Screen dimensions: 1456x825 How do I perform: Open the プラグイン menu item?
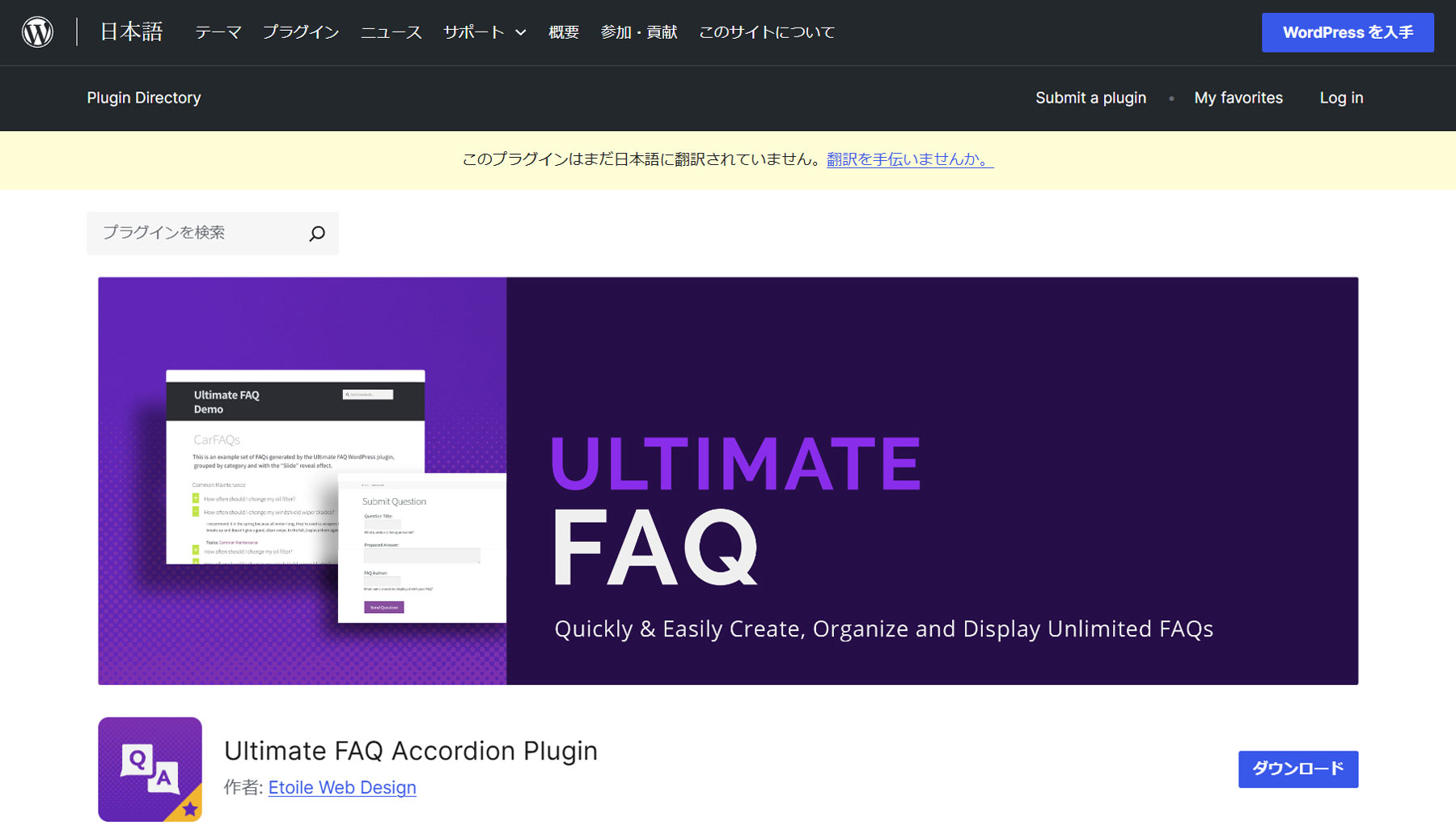point(301,32)
